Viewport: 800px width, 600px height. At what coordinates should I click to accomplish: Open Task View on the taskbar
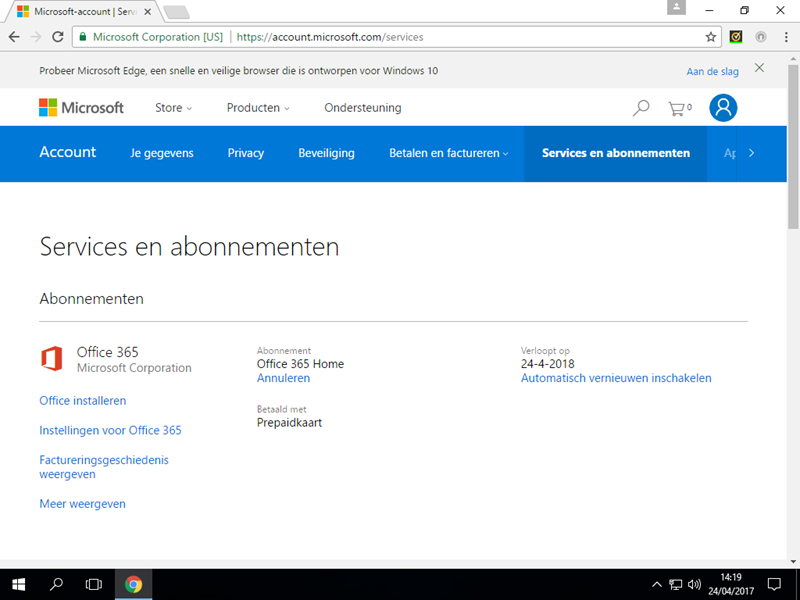coord(93,585)
